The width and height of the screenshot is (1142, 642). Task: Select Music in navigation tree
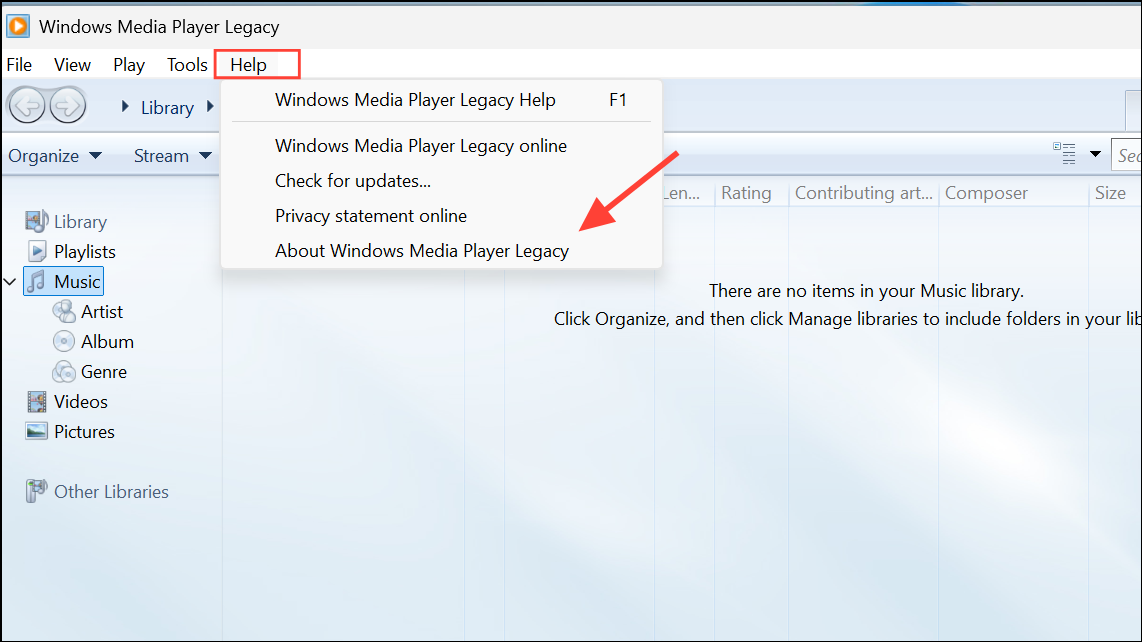click(x=77, y=281)
